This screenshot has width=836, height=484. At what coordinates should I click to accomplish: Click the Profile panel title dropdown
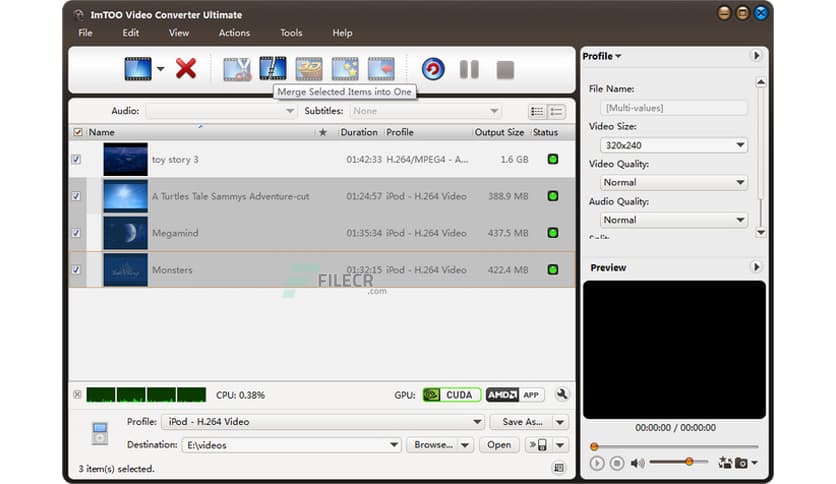(602, 56)
